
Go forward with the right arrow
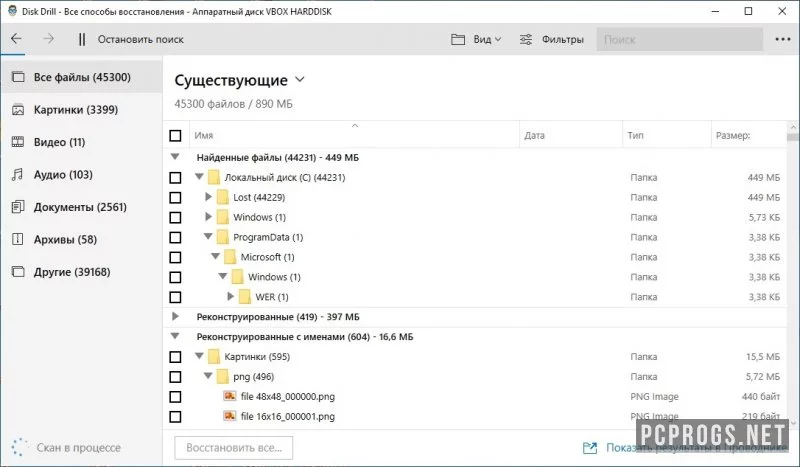click(48, 39)
